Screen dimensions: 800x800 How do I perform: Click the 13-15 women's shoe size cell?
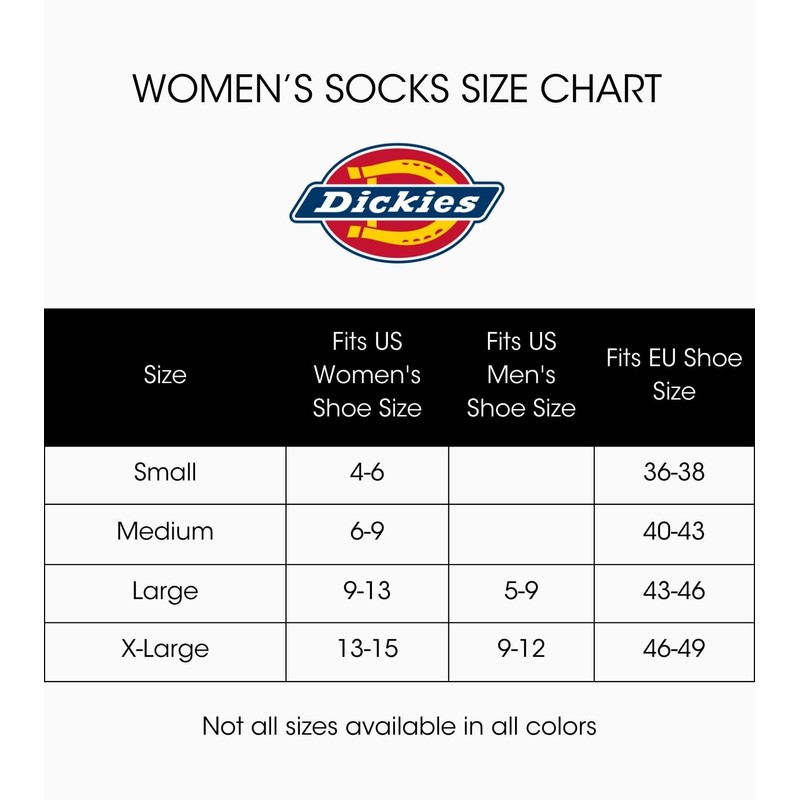click(x=367, y=649)
